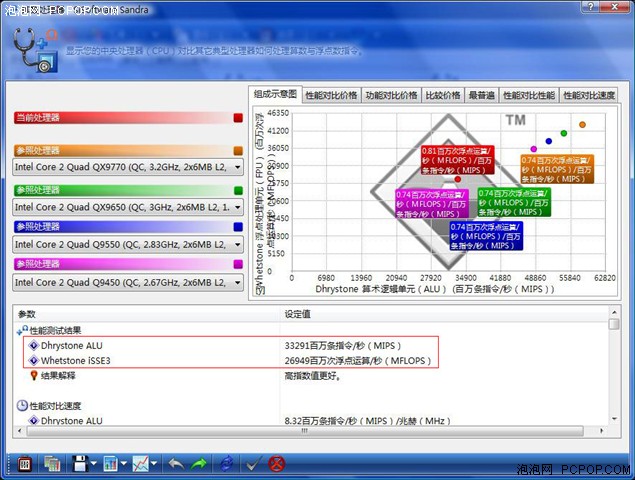
Task: Click the clock icon beside 性能对比速度
Action: 22,405
